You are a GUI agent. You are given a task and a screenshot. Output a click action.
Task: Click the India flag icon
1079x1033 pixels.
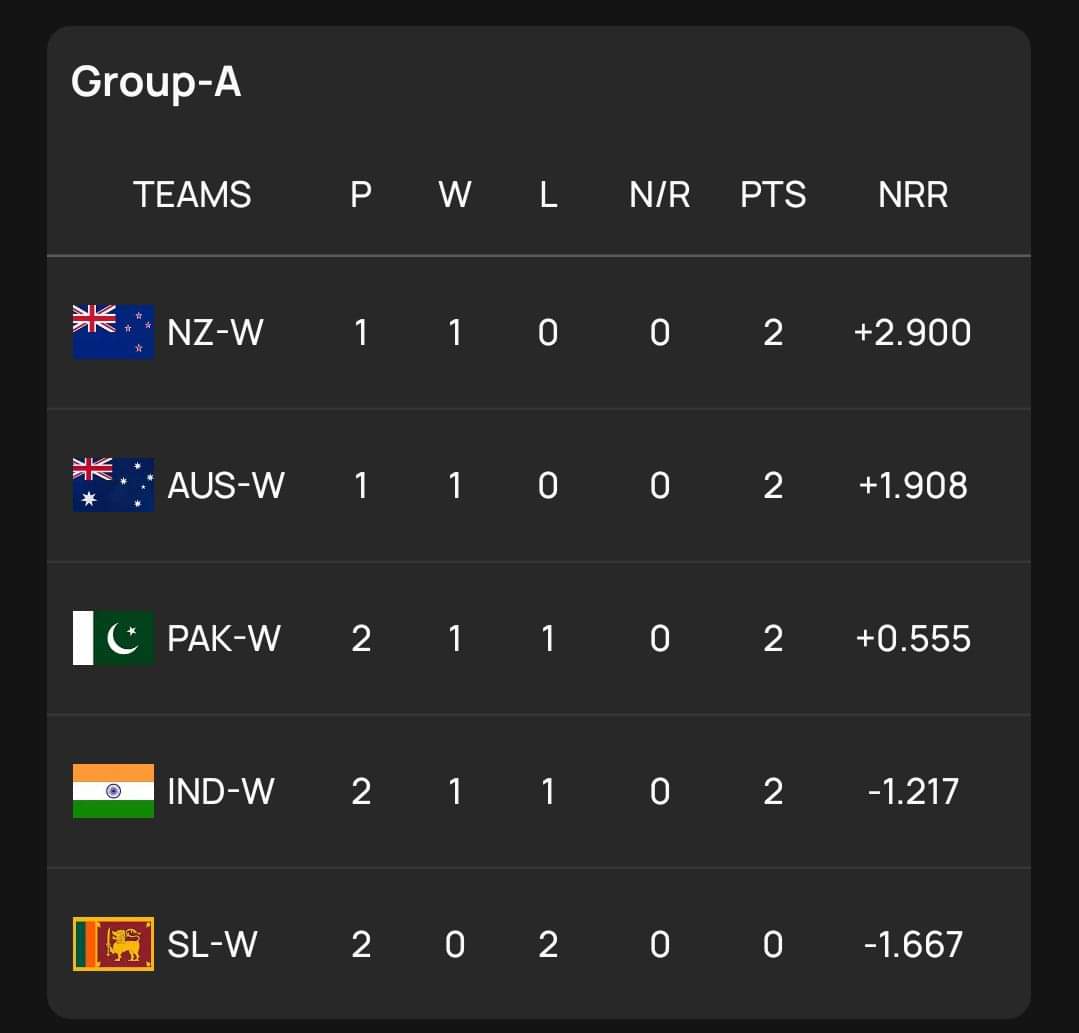(113, 791)
